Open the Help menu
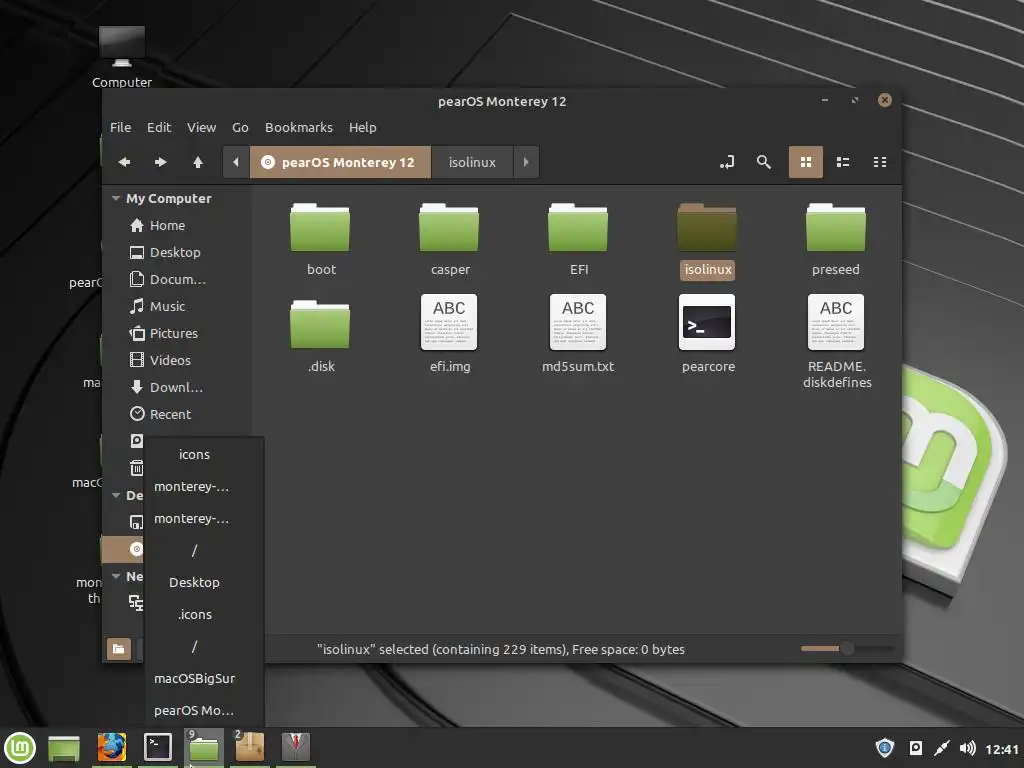 coord(362,127)
